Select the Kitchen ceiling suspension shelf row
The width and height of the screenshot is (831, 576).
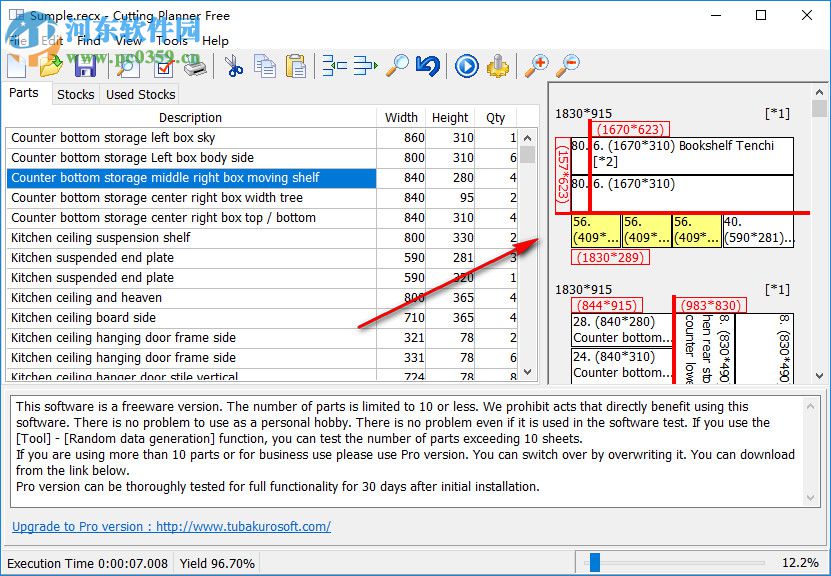click(150, 238)
